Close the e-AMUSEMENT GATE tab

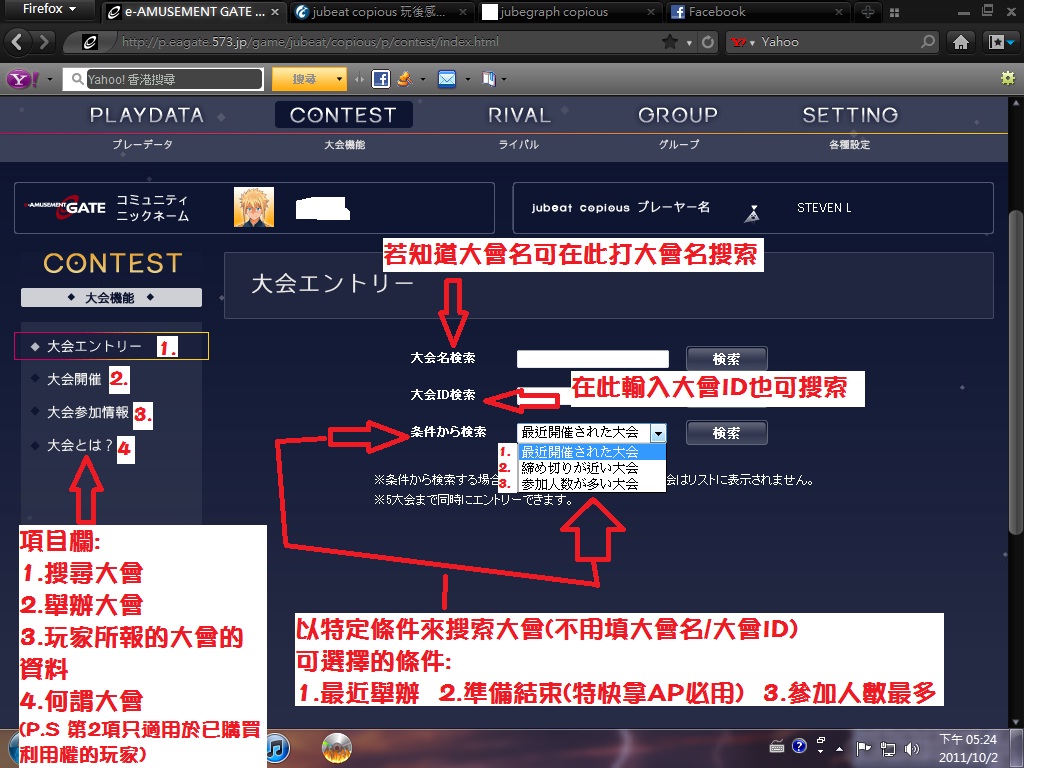[x=275, y=12]
